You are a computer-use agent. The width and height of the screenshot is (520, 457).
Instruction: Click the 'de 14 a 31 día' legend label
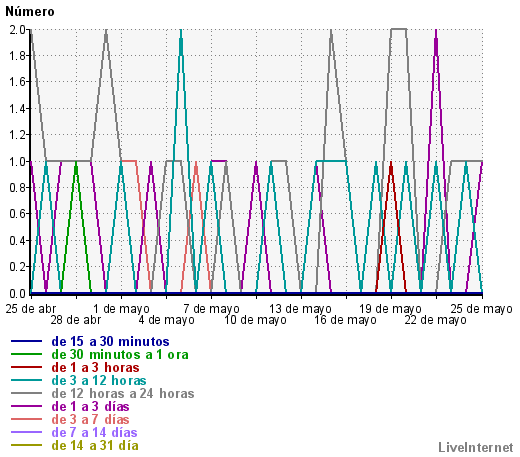coord(95,446)
